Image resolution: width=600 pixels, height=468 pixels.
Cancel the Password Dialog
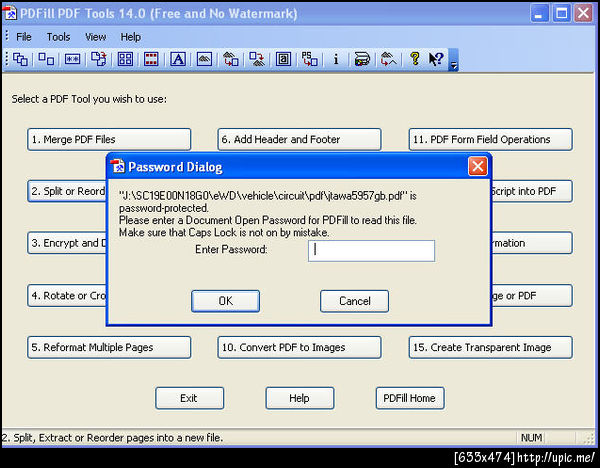[x=354, y=301]
